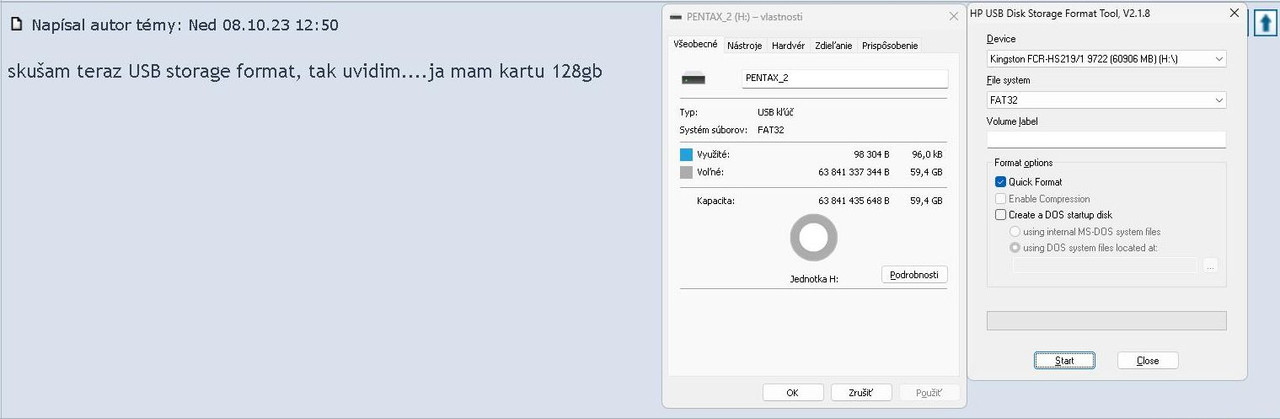Click the "96,0 kB" used size value
Viewport: 1280px width, 419px height.
click(926, 154)
